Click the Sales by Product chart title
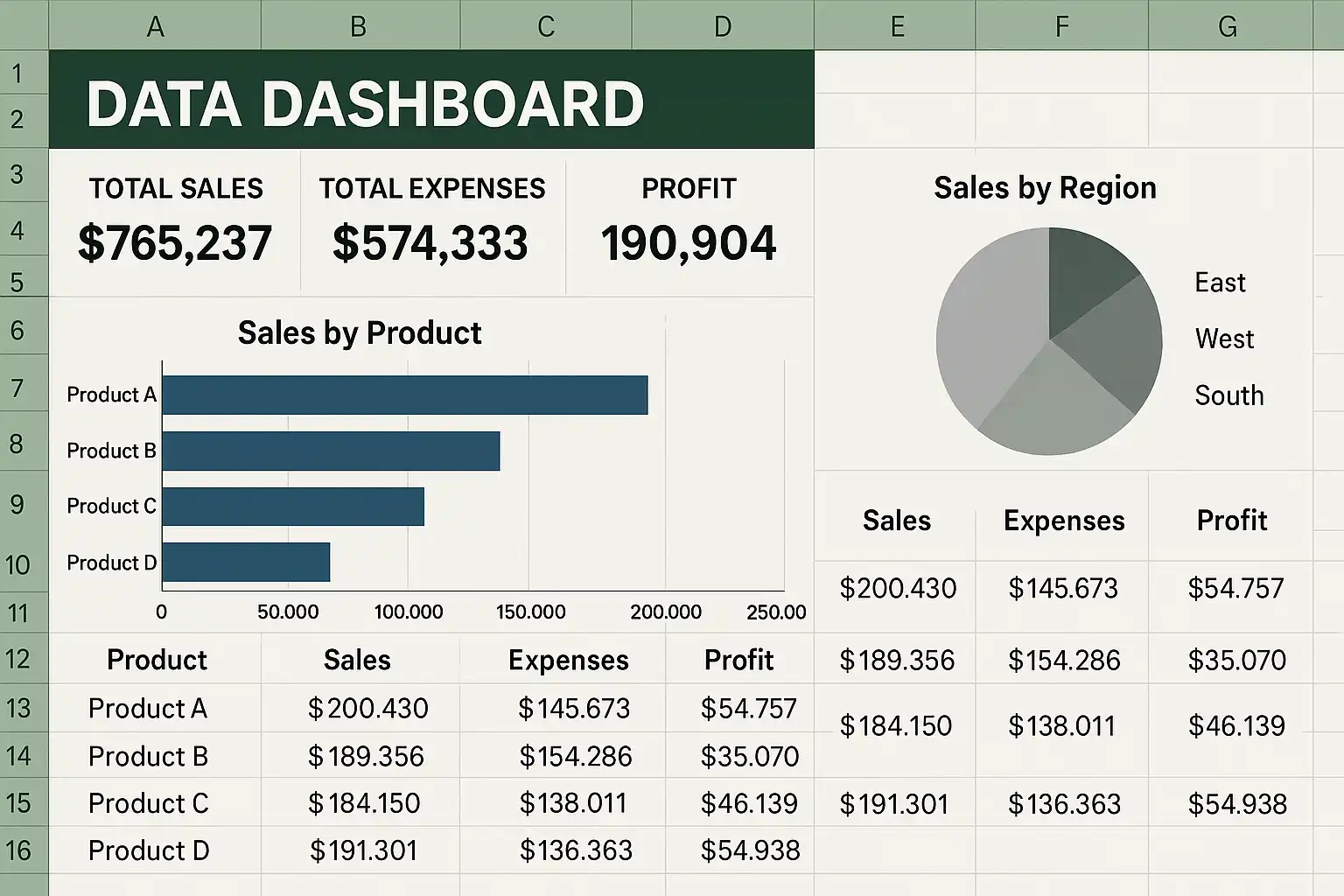This screenshot has height=896, width=1344. coord(360,332)
